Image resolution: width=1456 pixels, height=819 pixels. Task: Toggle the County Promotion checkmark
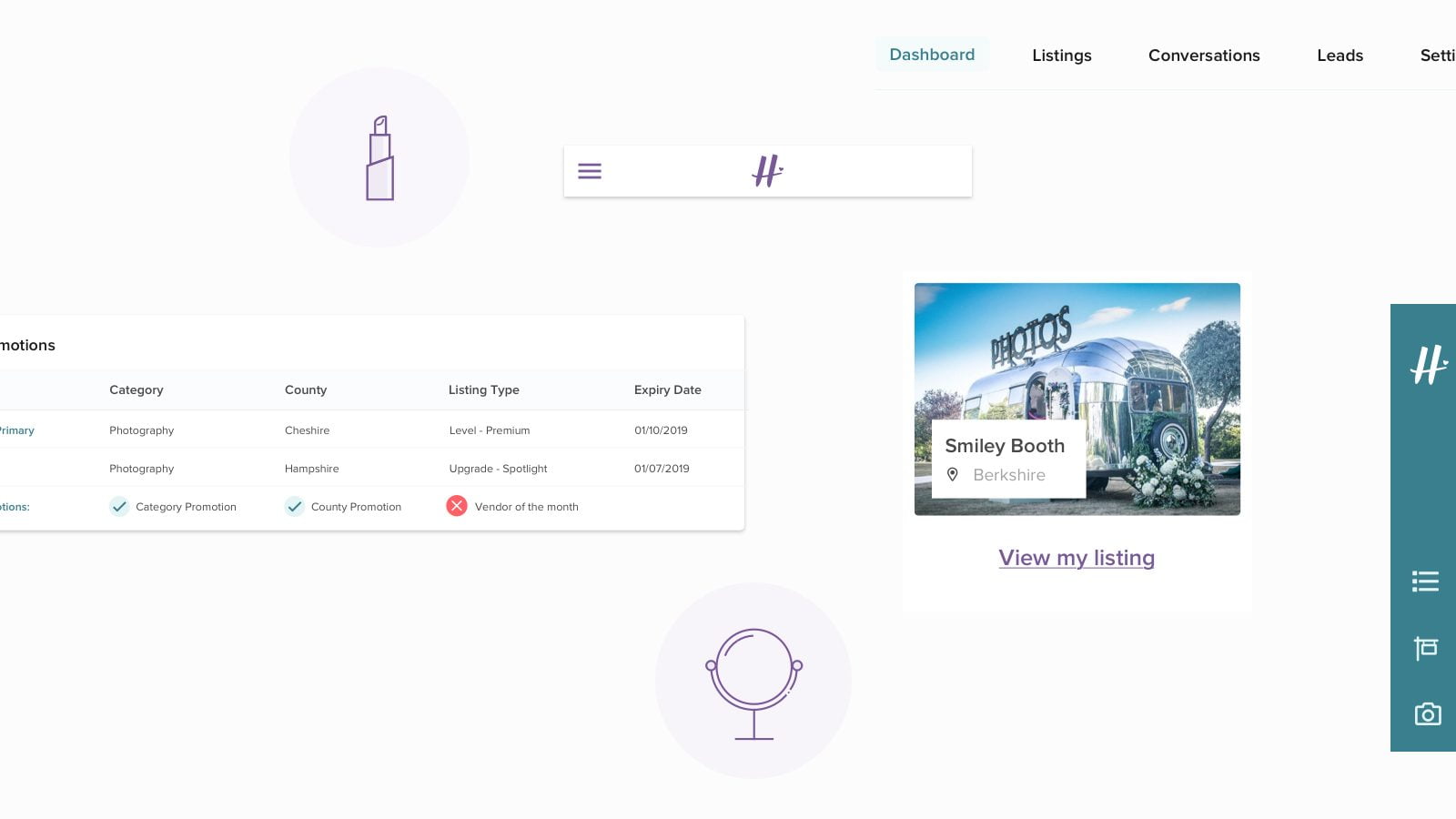pos(294,507)
